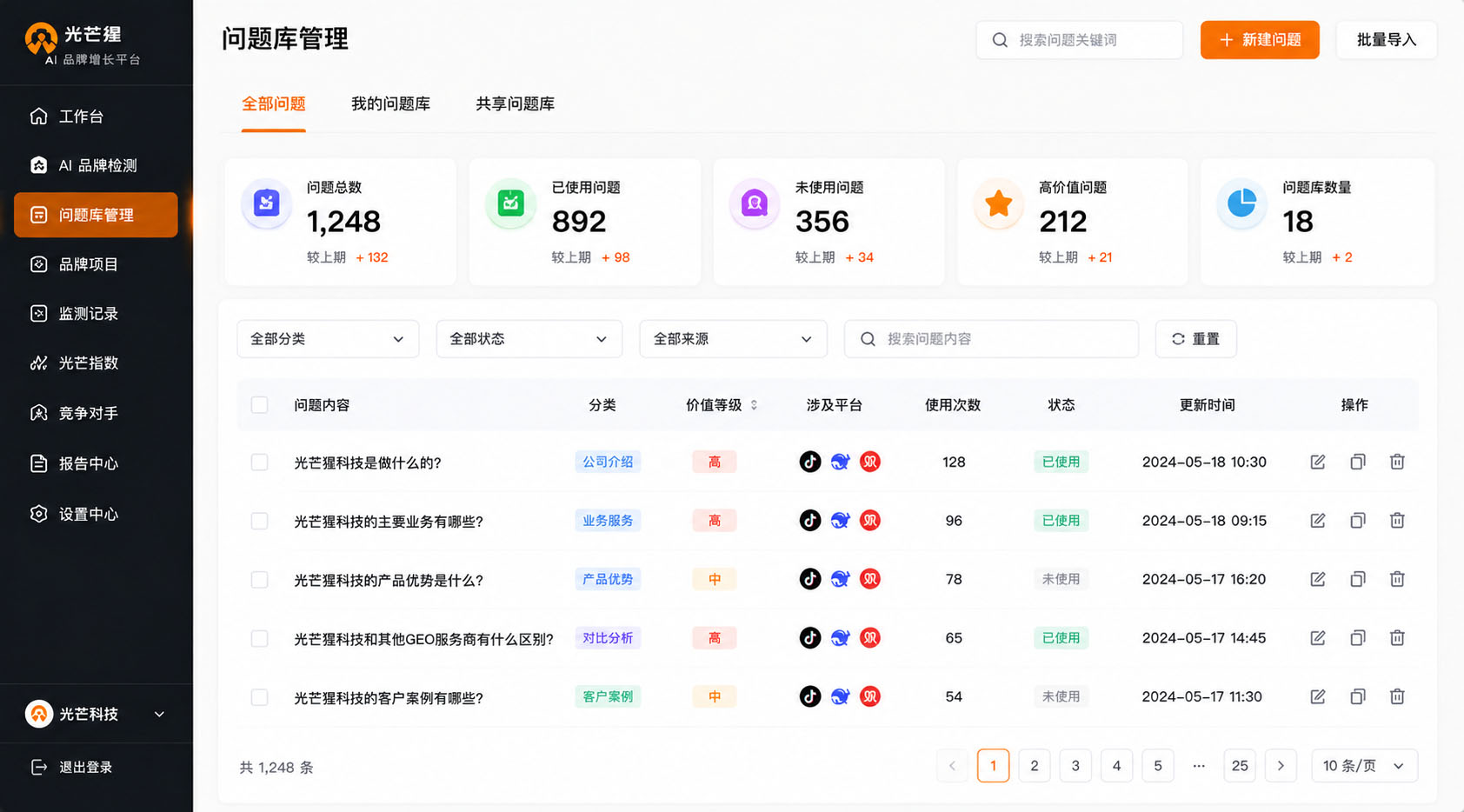Click the 问题库数量 pie chart icon
The width and height of the screenshot is (1464, 812).
click(x=1241, y=203)
